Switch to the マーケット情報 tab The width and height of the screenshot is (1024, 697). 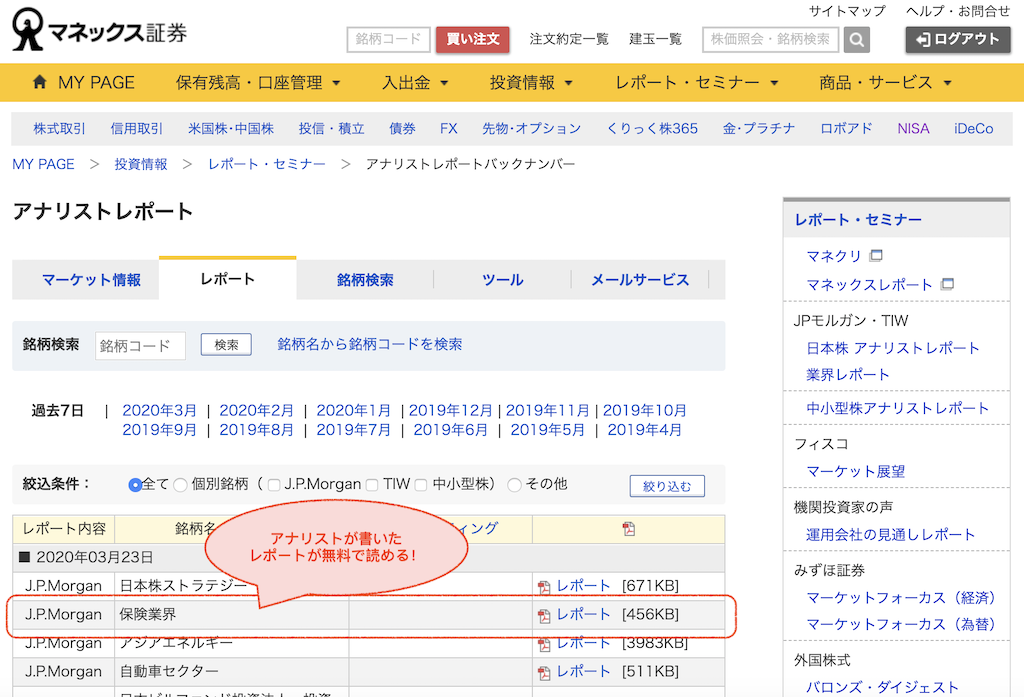[91, 280]
